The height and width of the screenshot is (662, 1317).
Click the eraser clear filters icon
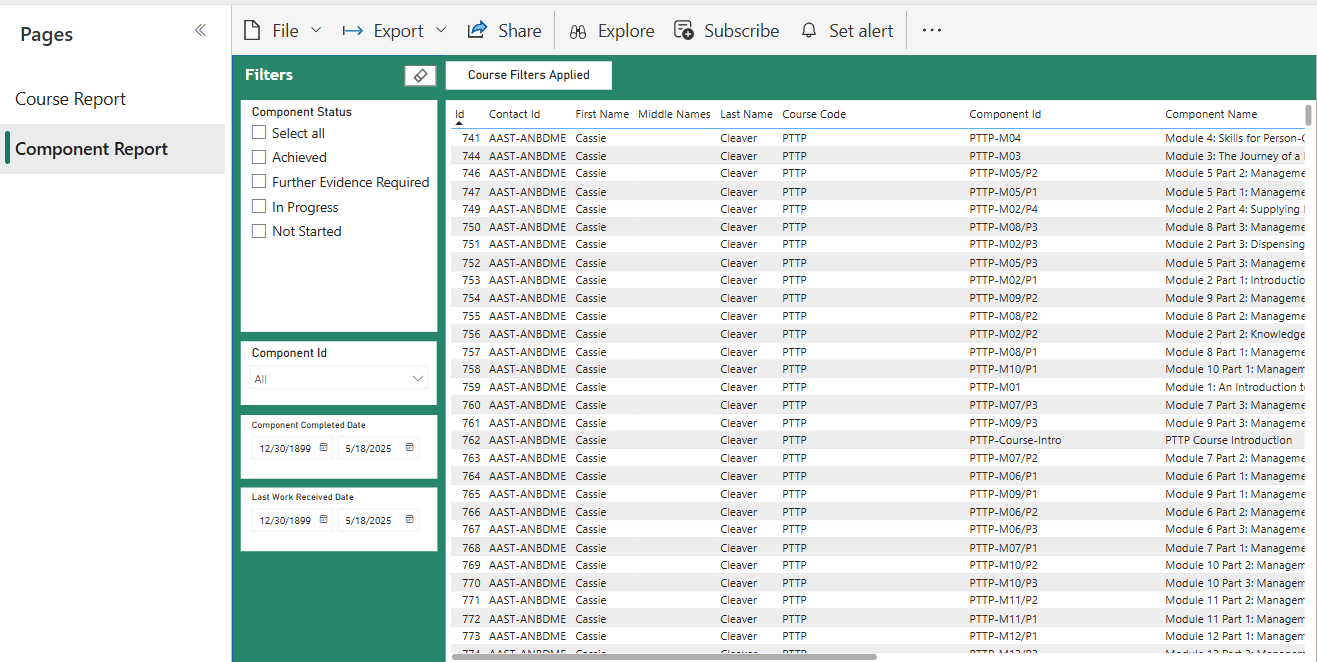(x=420, y=76)
